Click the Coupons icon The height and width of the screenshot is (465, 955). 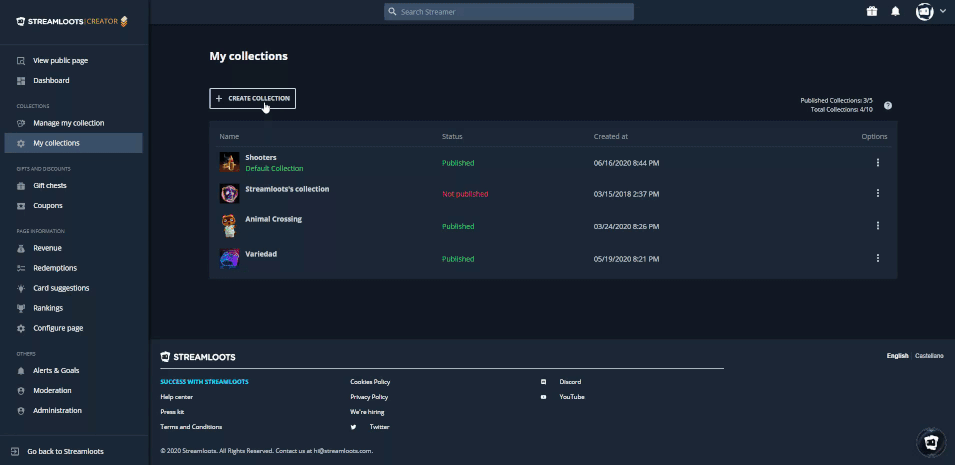pyautogui.click(x=21, y=206)
